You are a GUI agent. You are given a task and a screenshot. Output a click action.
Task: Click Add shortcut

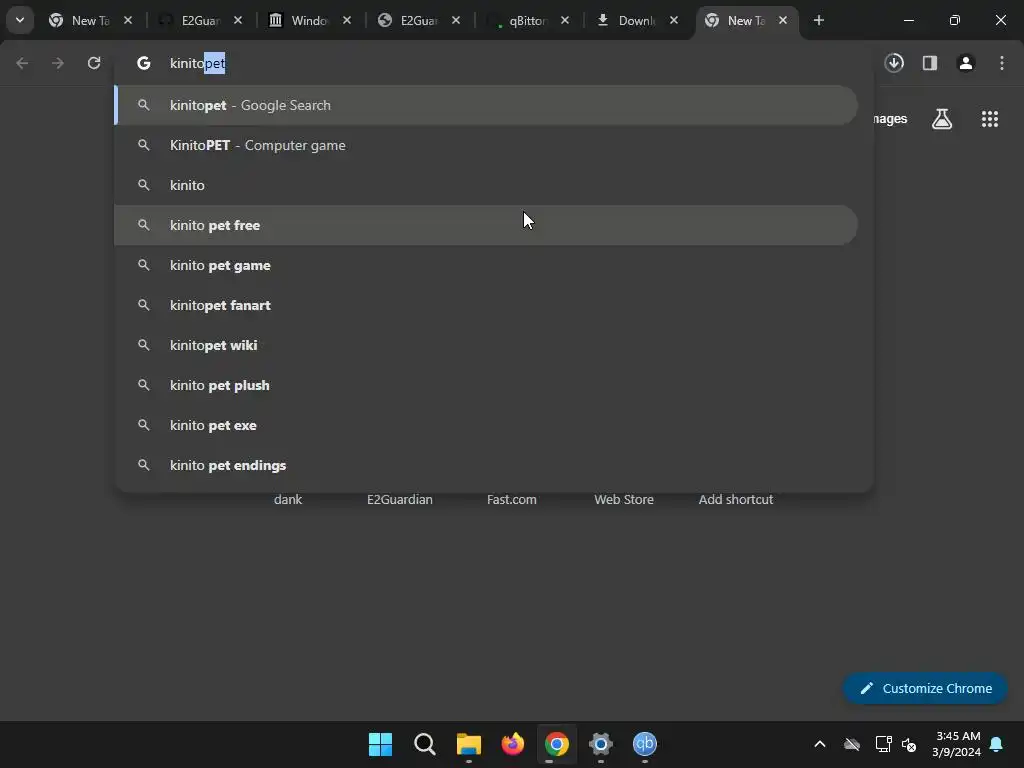[x=736, y=500]
